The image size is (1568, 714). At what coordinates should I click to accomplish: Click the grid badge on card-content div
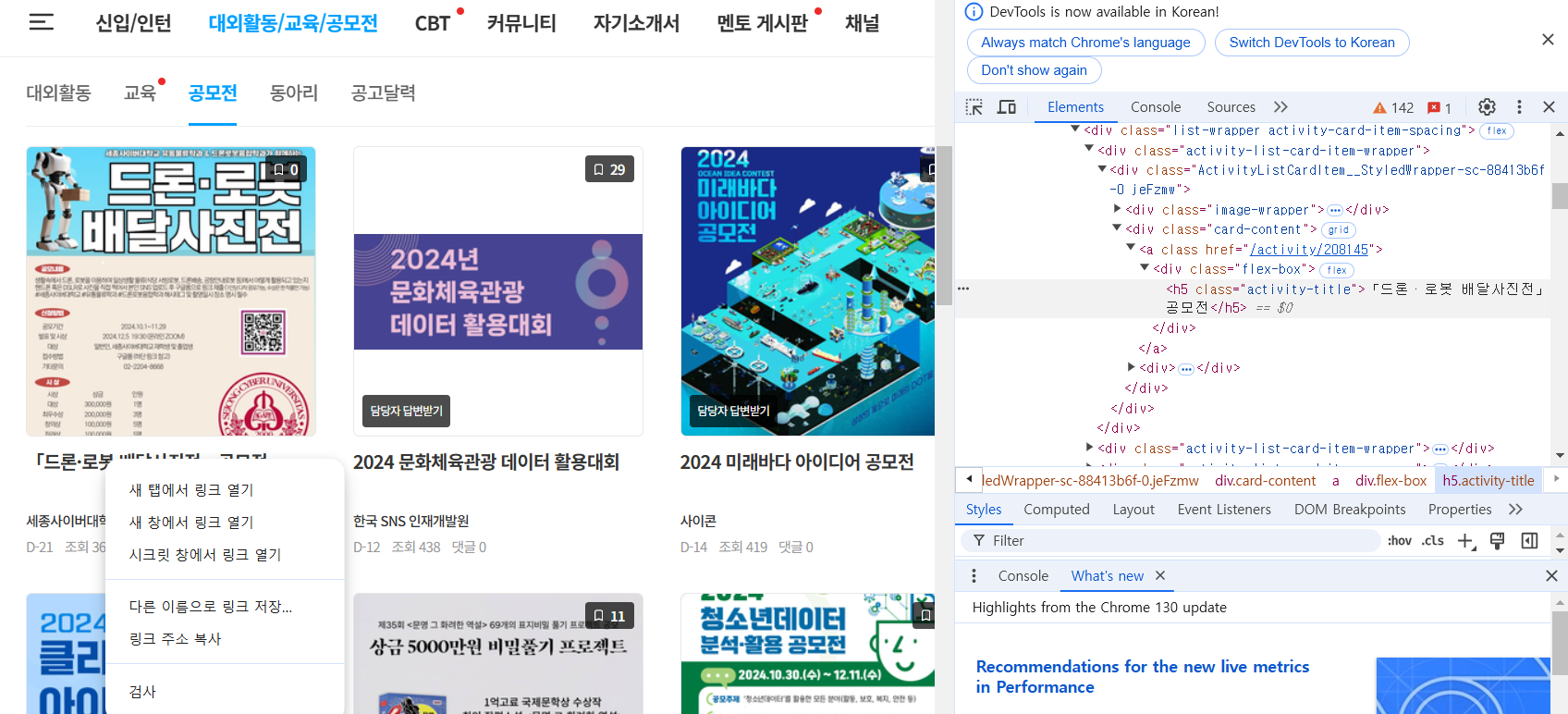[1339, 230]
